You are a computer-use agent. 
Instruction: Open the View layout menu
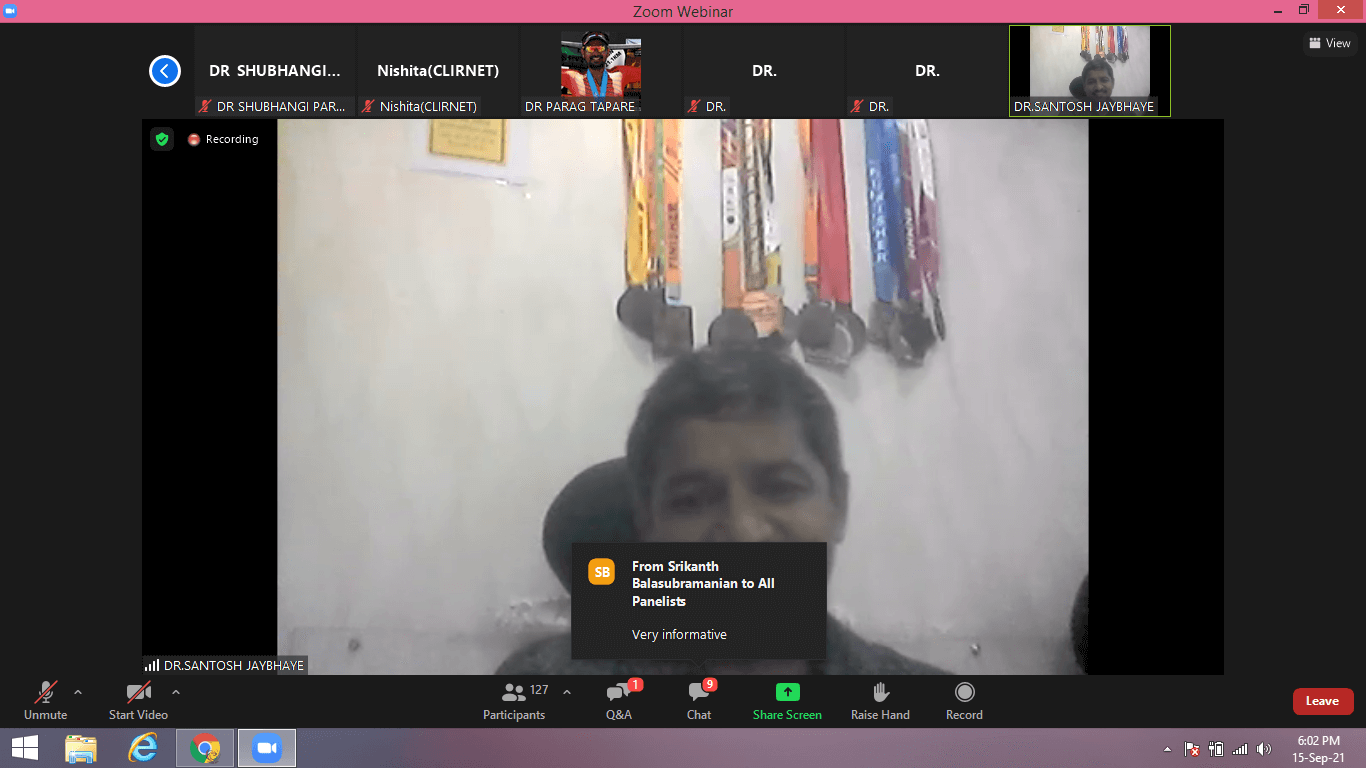point(1329,43)
